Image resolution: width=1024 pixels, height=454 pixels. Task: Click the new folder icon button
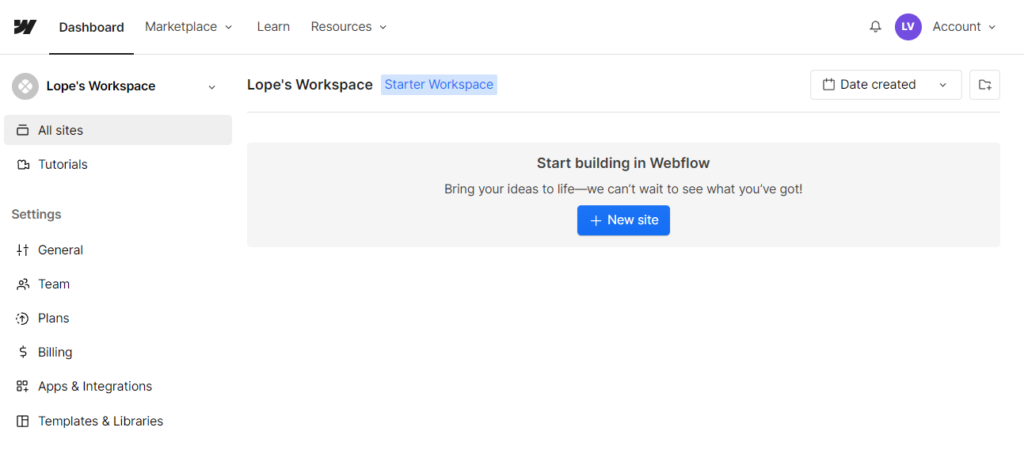(x=984, y=85)
